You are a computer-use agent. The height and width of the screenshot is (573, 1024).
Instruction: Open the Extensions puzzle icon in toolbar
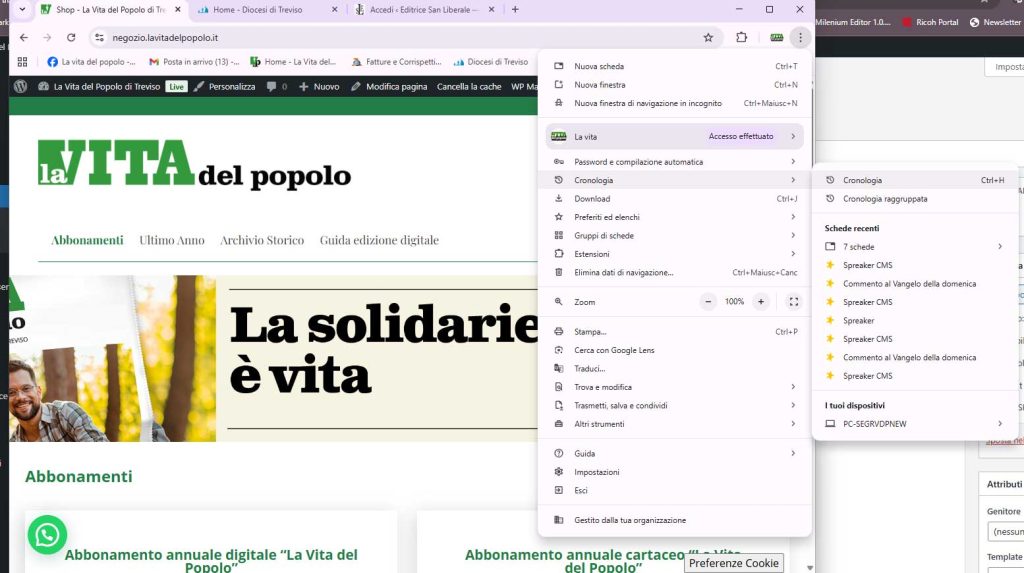coord(741,38)
